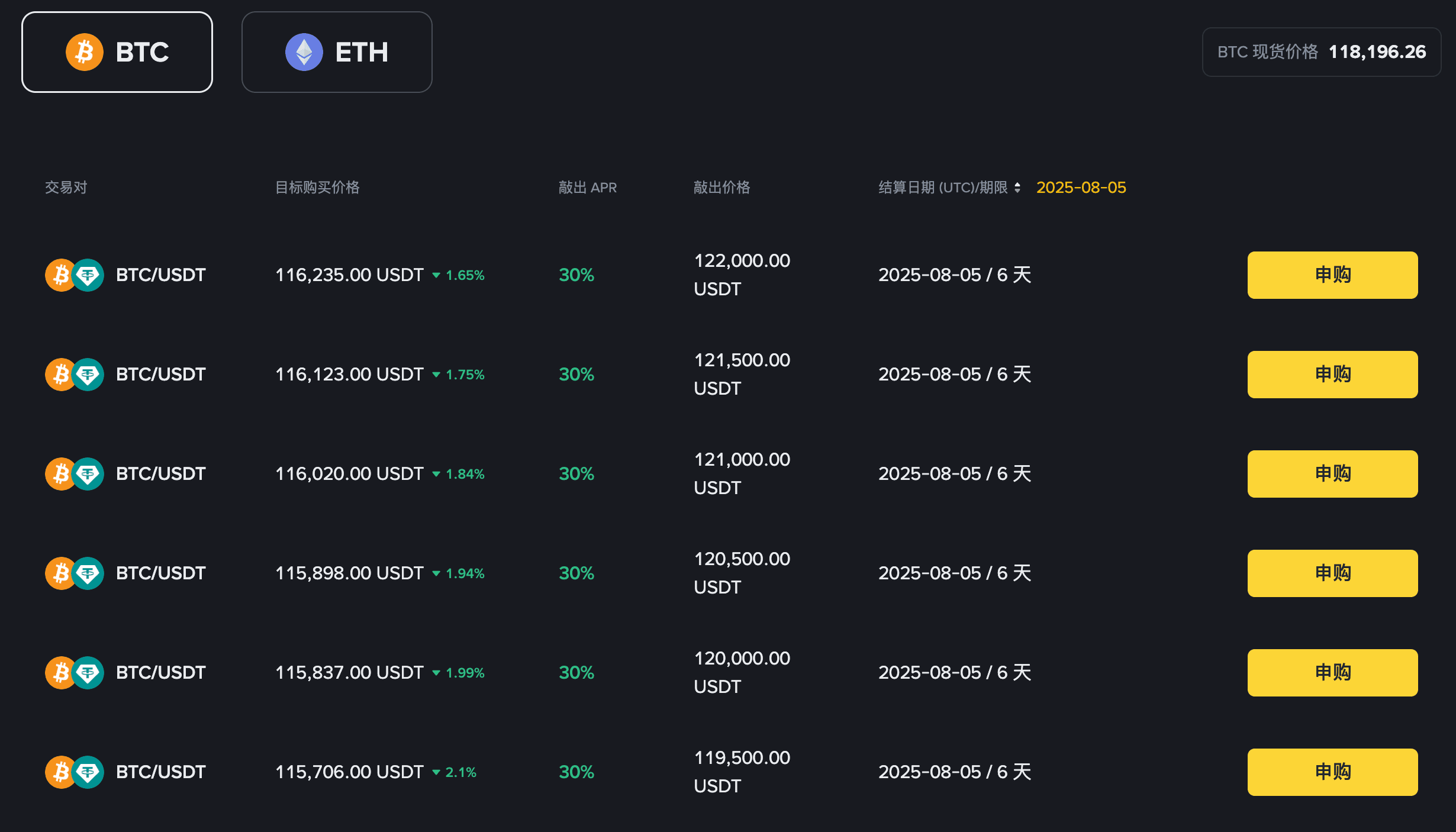Switch to the ETH tab
This screenshot has width=1456, height=832.
point(337,52)
